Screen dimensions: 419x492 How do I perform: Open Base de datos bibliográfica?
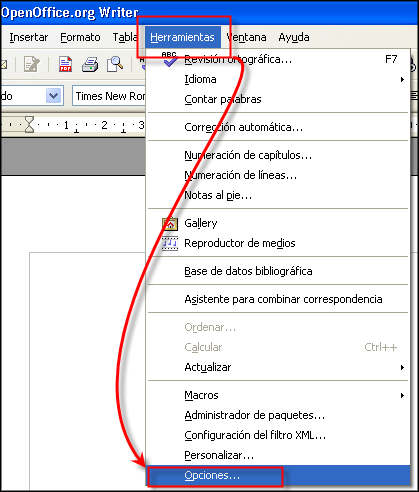(278, 271)
